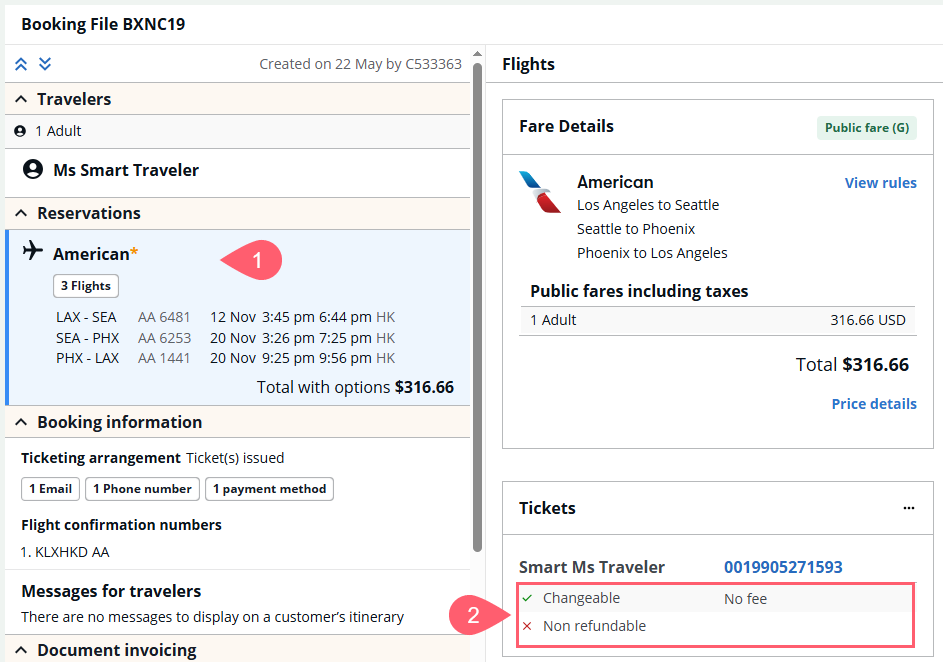Click the 1 payment method badge
Screen dimensions: 943x662
tap(269, 489)
